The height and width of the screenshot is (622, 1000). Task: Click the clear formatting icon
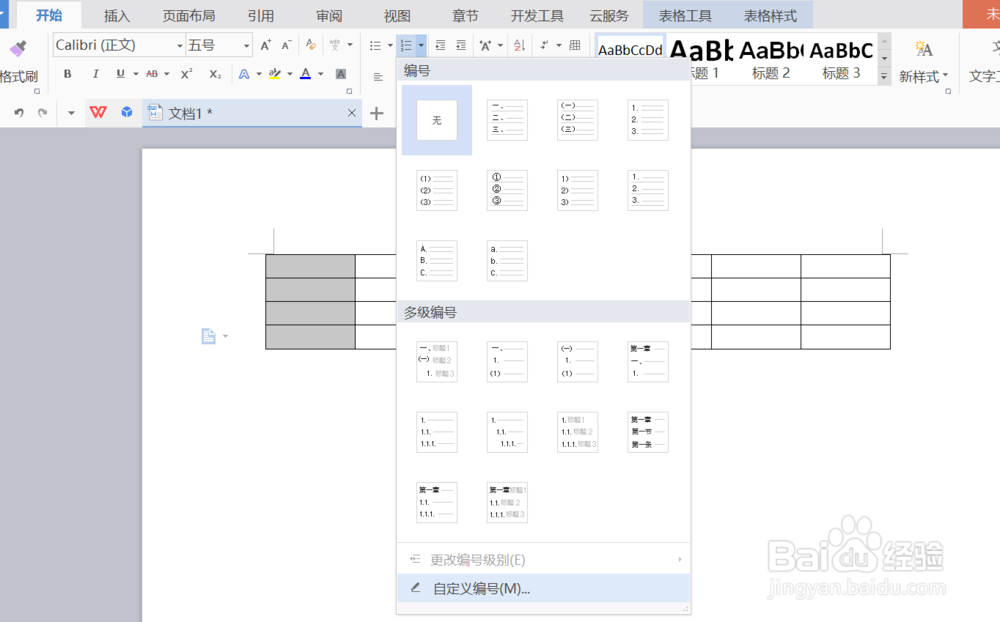309,45
